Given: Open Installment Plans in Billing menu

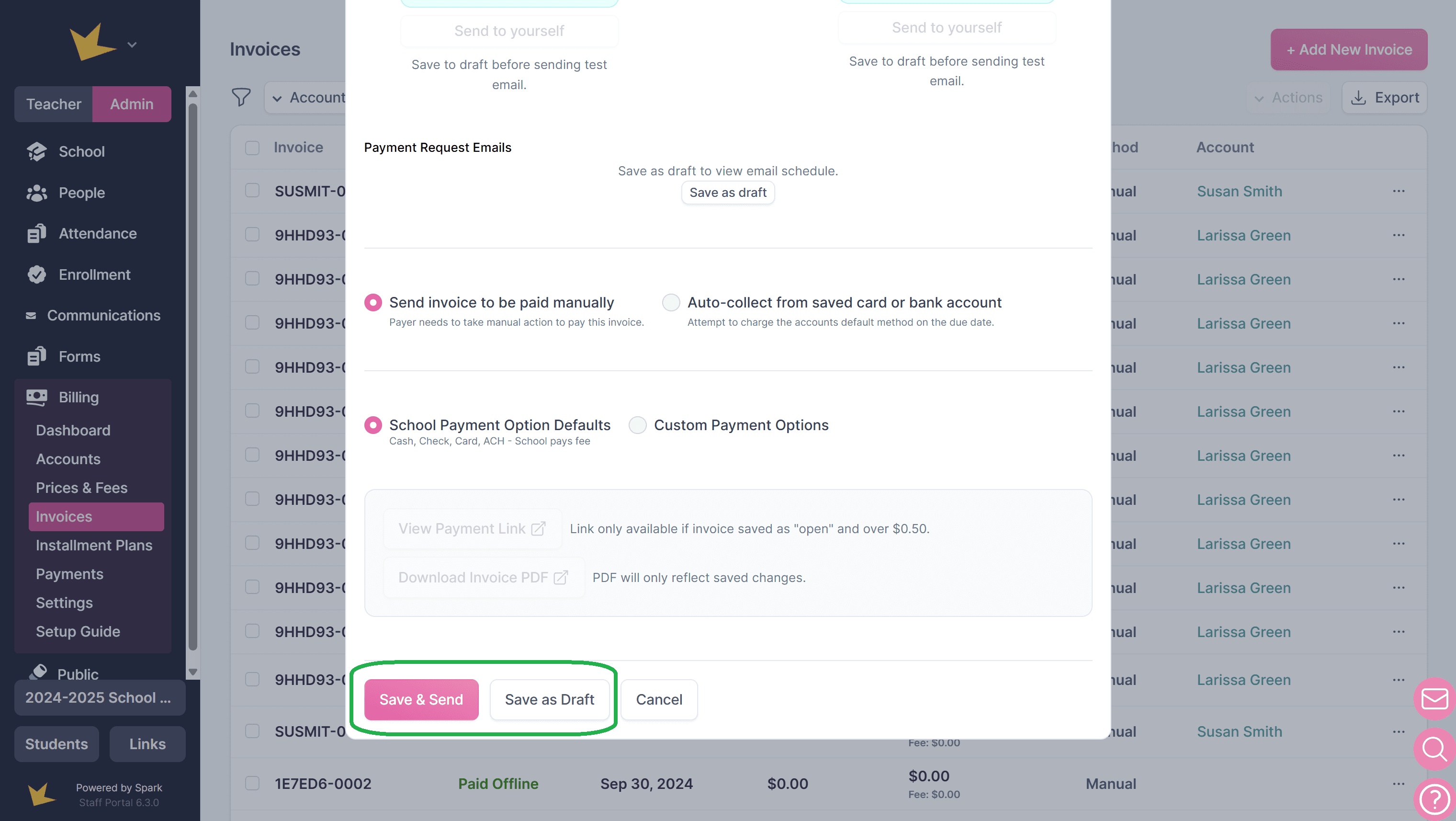Looking at the screenshot, I should 94,546.
